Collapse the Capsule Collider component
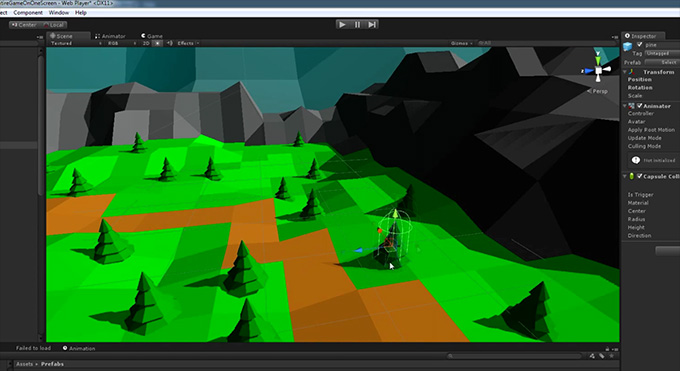Screen dimensions: 680x371 625,176
